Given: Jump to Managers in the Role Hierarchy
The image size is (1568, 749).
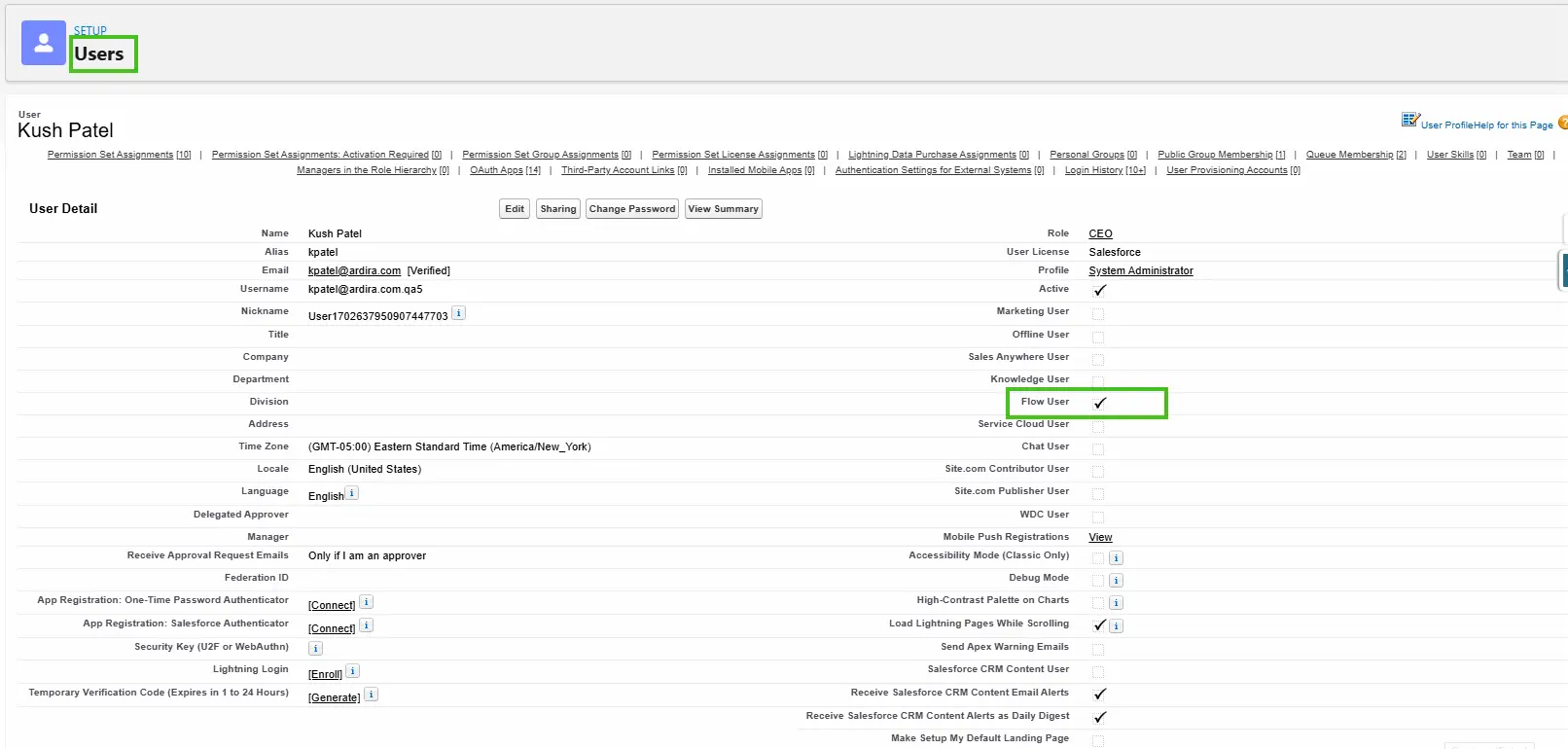Looking at the screenshot, I should 374,170.
